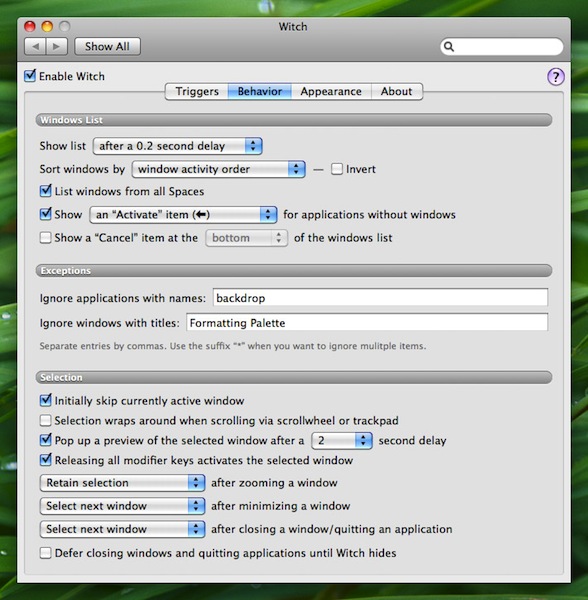588x600 pixels.
Task: Open dropdown for after closing a window
Action: click(x=122, y=529)
